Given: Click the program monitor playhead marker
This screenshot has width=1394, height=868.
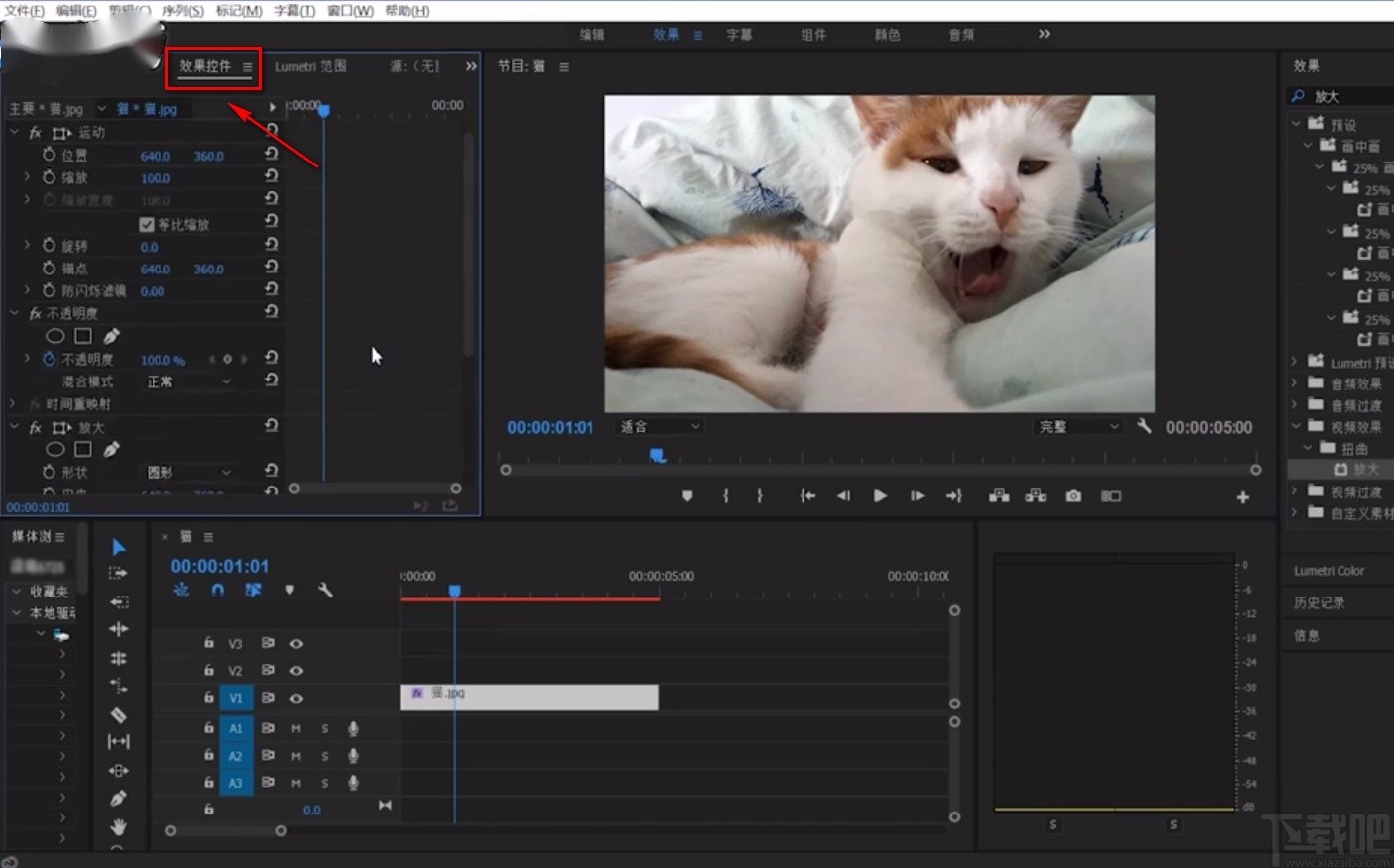Looking at the screenshot, I should pos(657,456).
